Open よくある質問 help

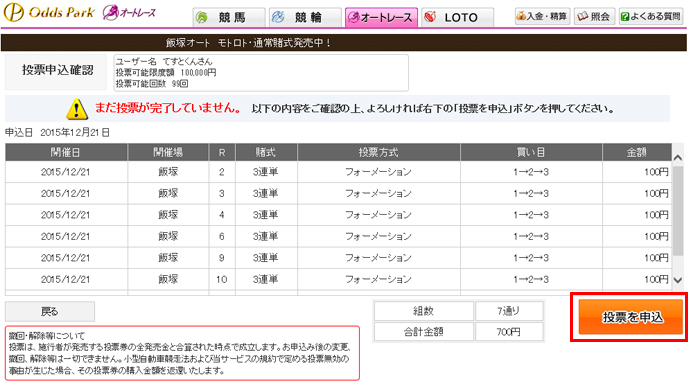point(651,16)
